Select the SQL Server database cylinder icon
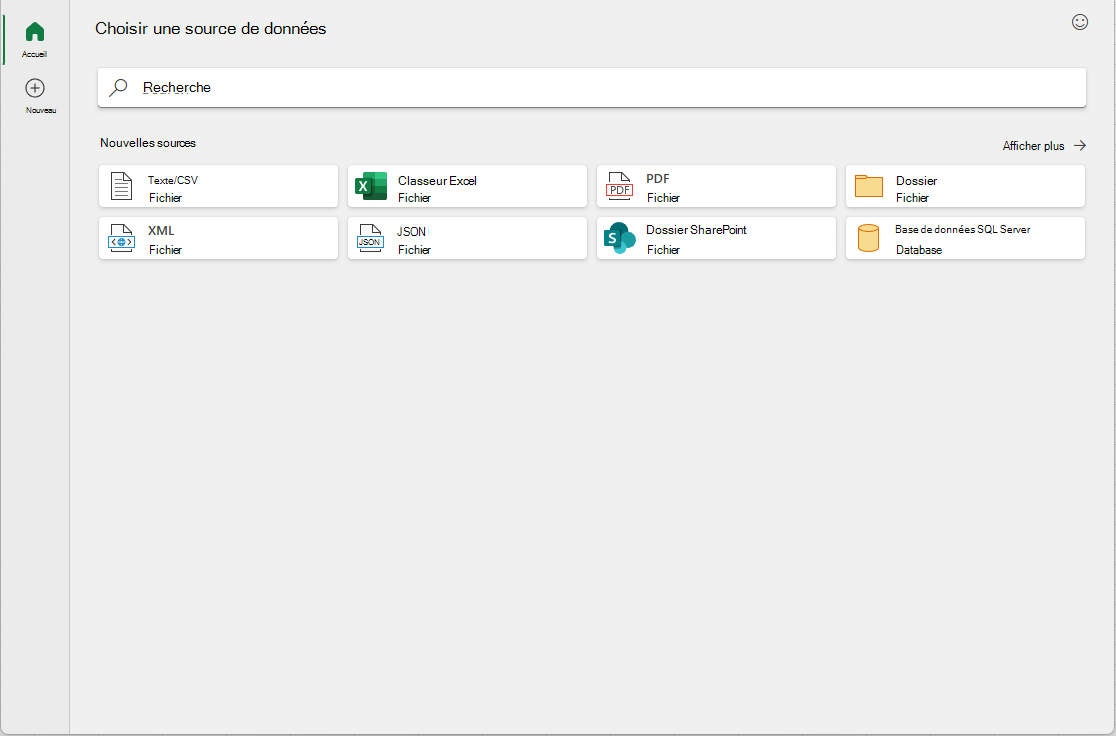The width and height of the screenshot is (1116, 736). pyautogui.click(x=868, y=238)
